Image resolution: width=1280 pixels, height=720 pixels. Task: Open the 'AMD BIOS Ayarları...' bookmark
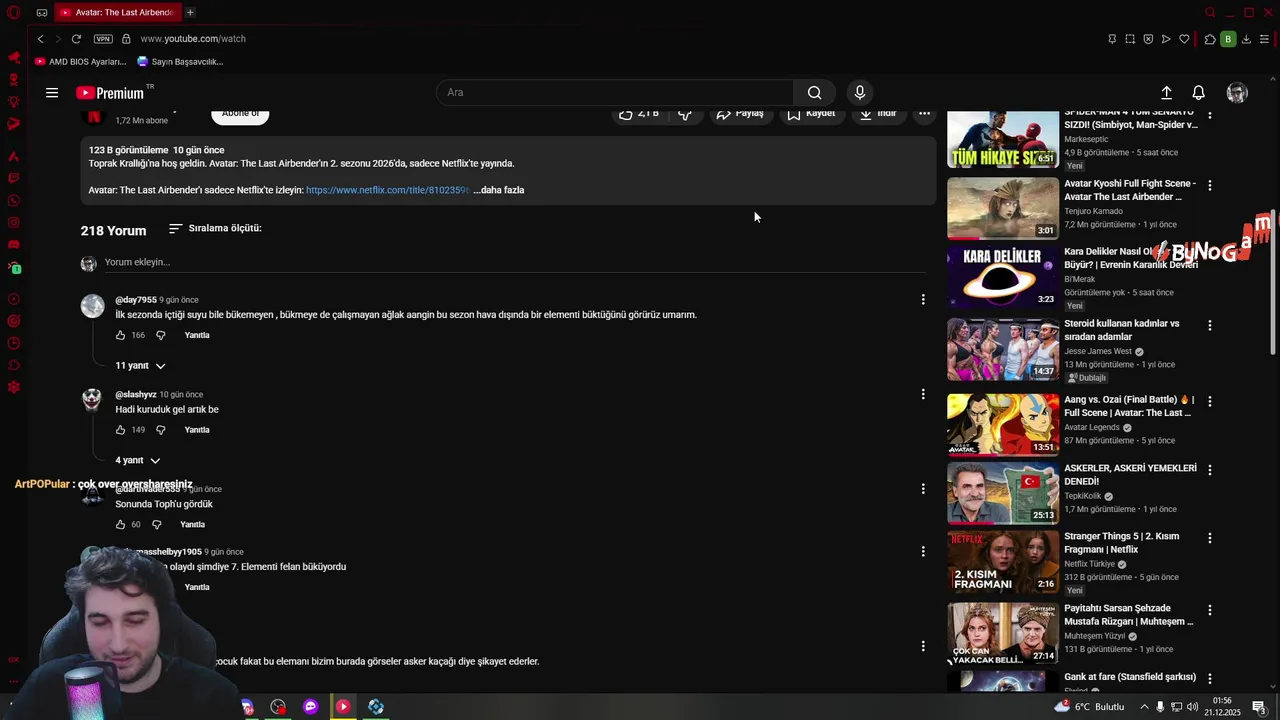pos(80,62)
